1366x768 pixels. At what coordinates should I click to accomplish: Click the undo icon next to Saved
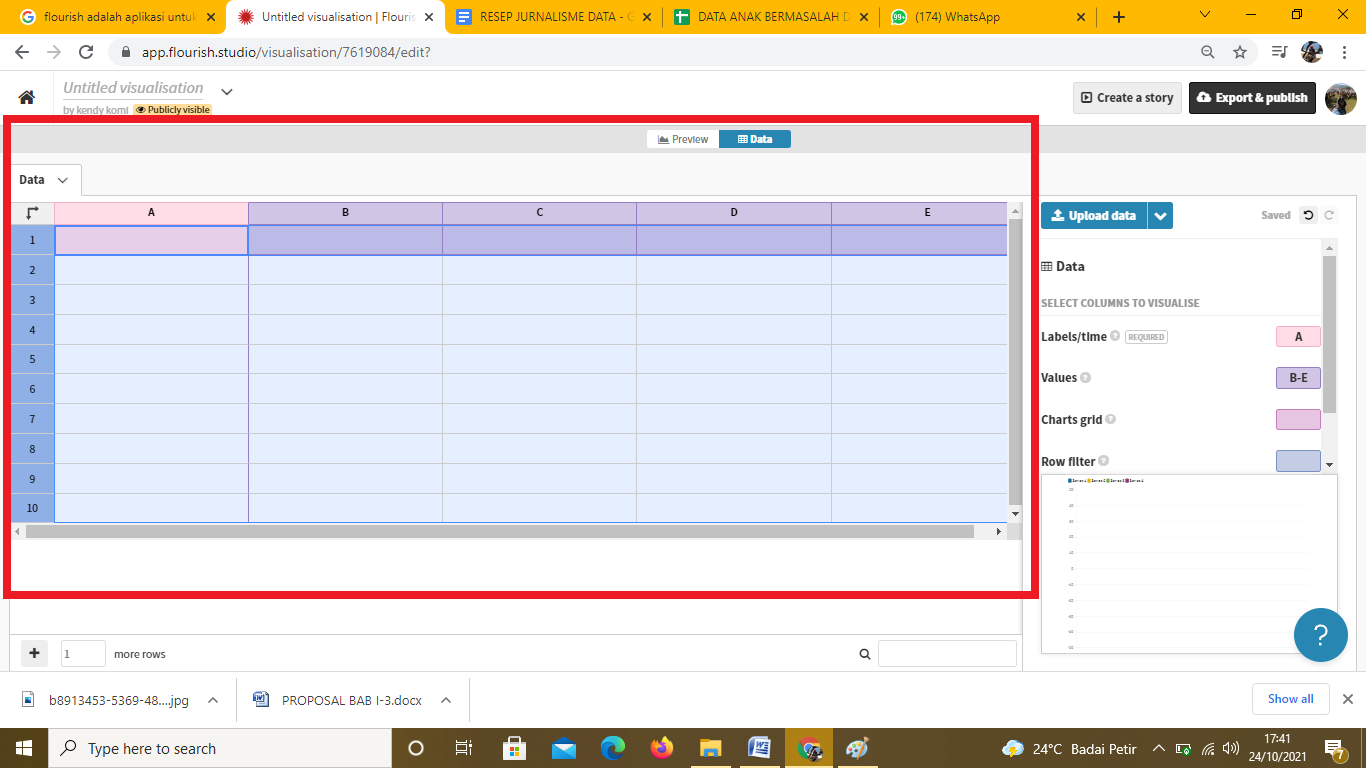[1308, 215]
